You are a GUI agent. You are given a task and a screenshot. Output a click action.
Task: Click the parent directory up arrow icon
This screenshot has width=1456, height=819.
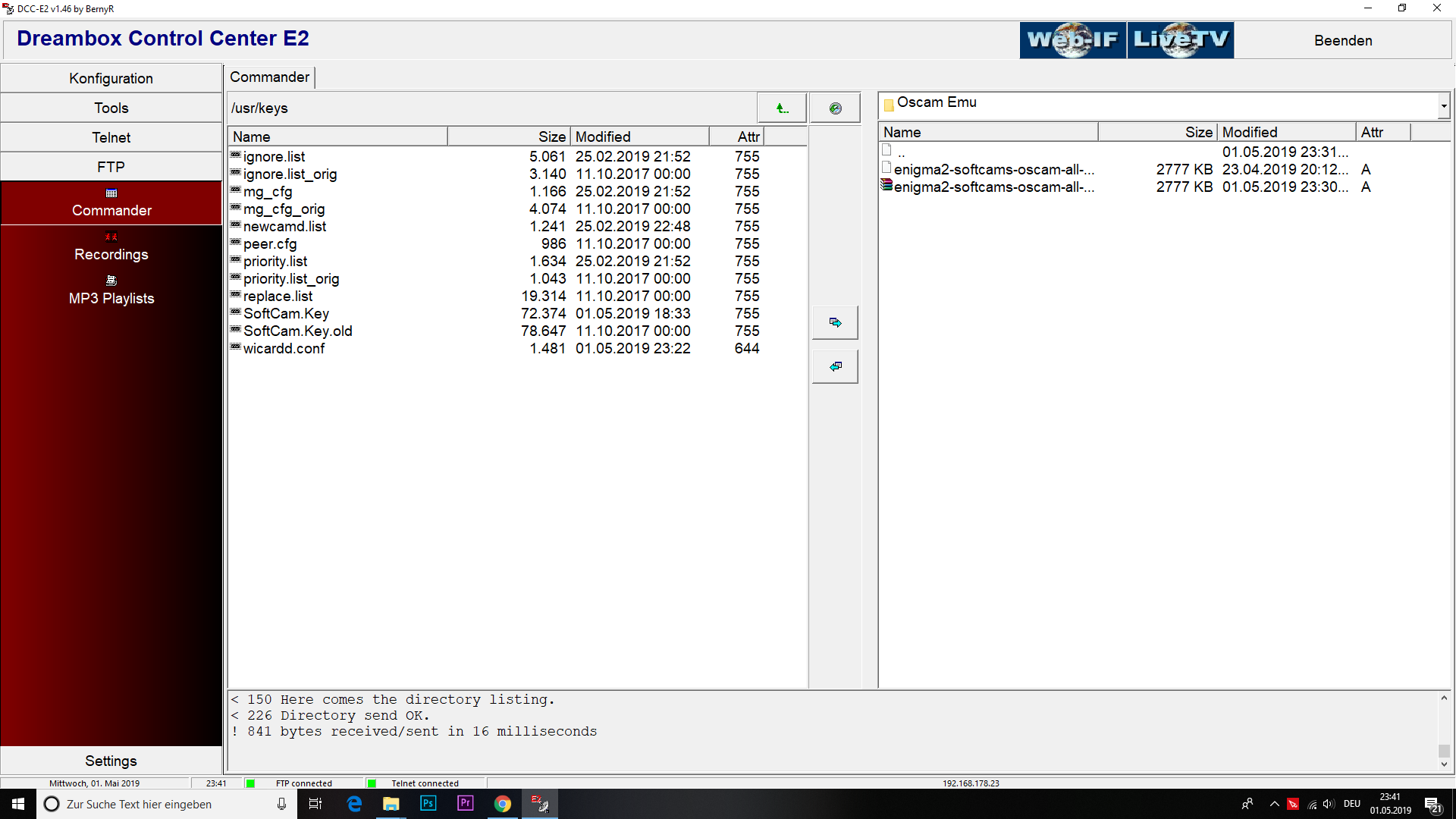pos(782,108)
